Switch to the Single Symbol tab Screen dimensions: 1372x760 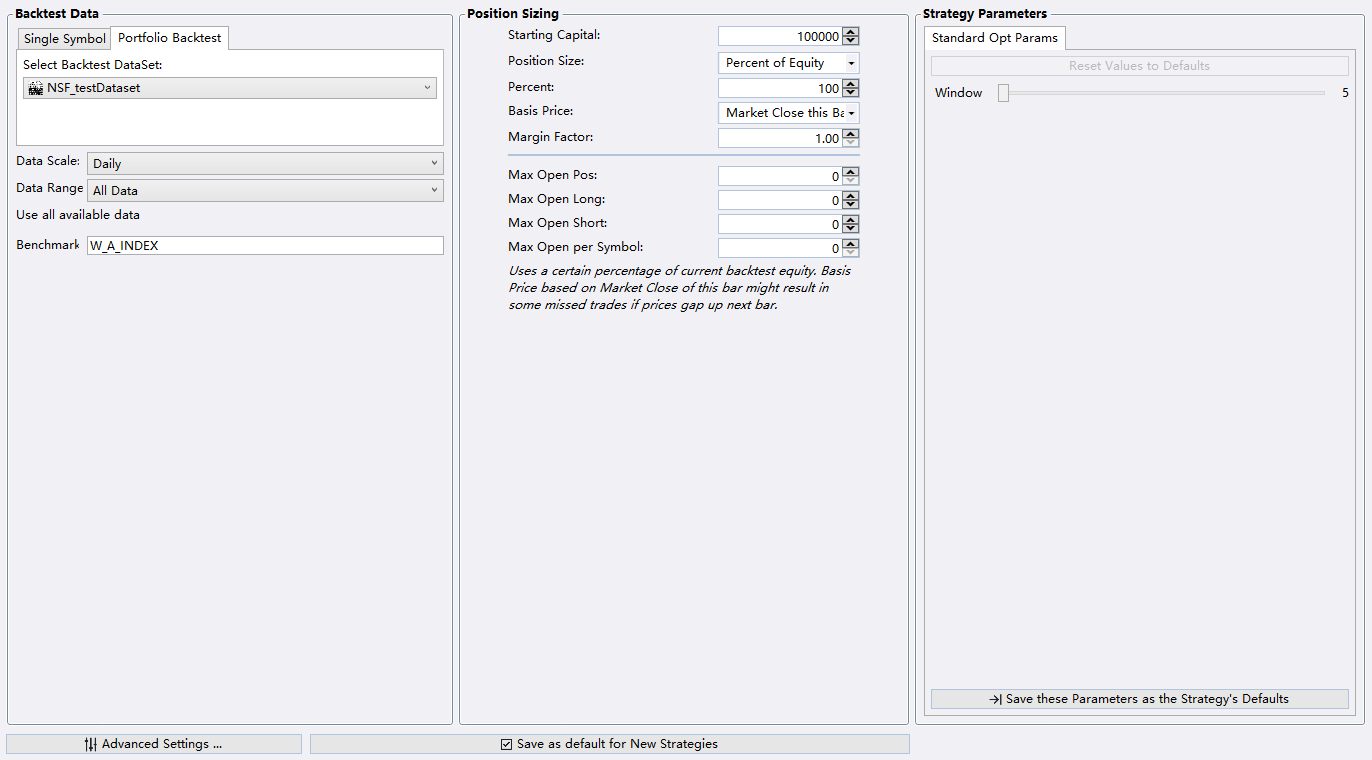tap(64, 39)
